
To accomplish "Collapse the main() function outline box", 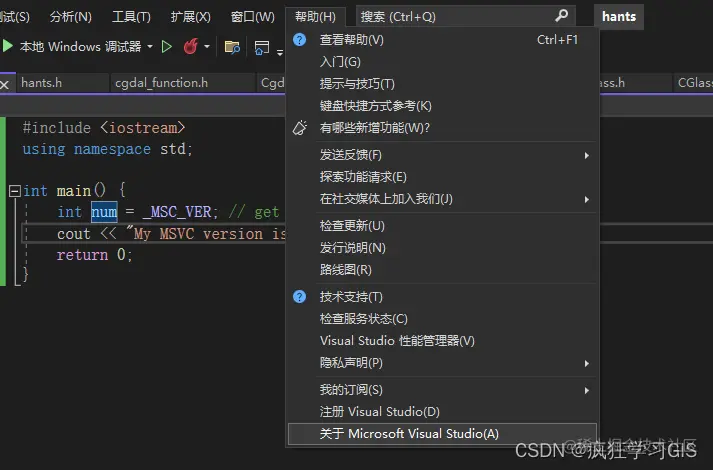I will 15,191.
